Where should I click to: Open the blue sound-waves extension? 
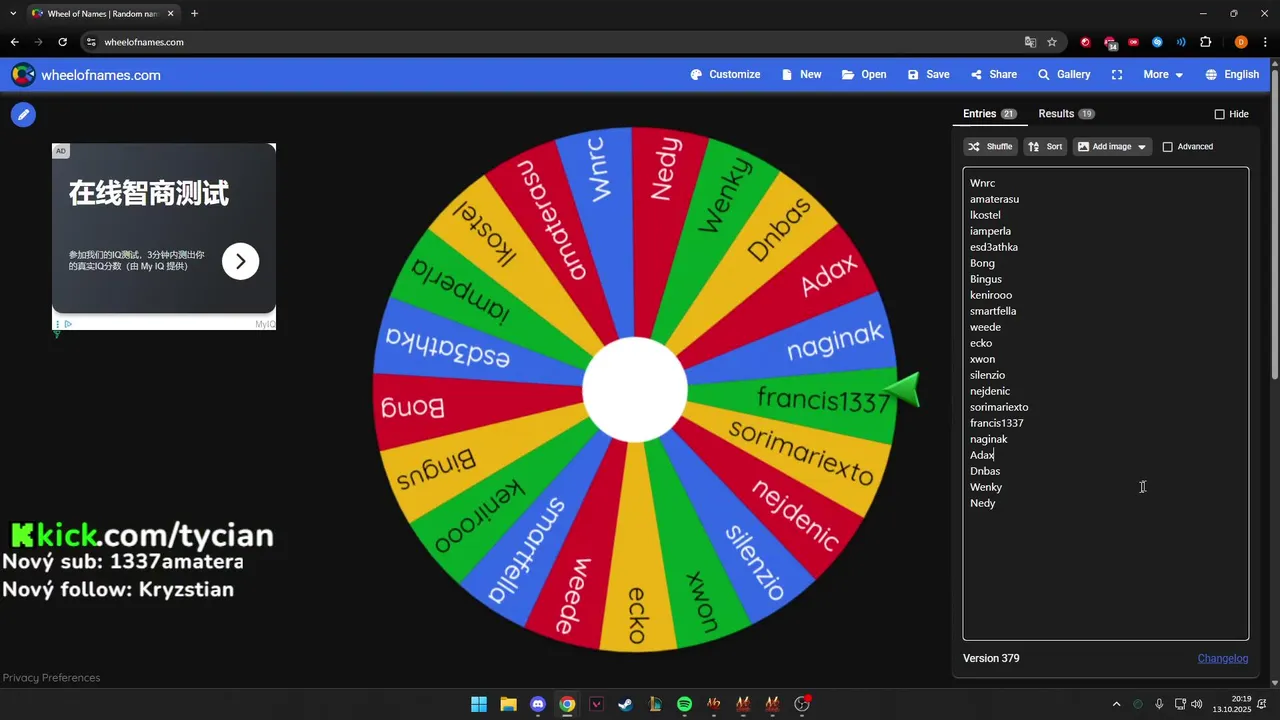(x=1181, y=42)
